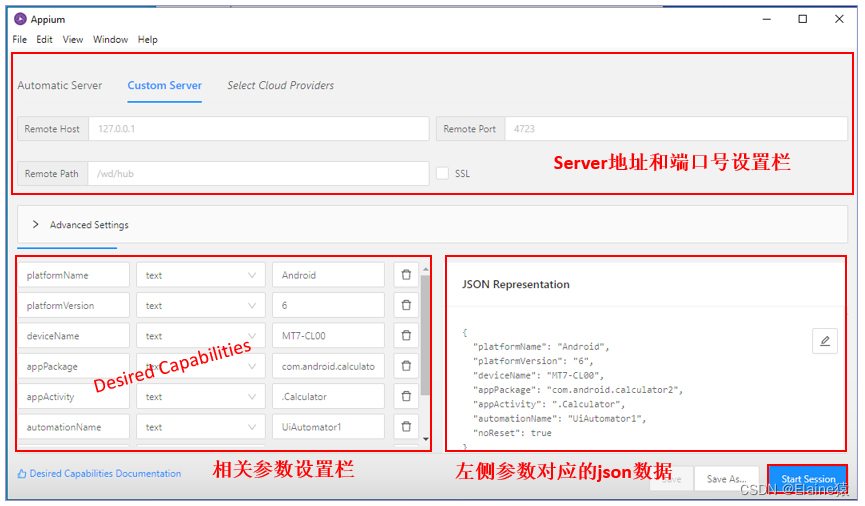Enable the SSL checkbox
The height and width of the screenshot is (506, 865).
click(x=442, y=173)
